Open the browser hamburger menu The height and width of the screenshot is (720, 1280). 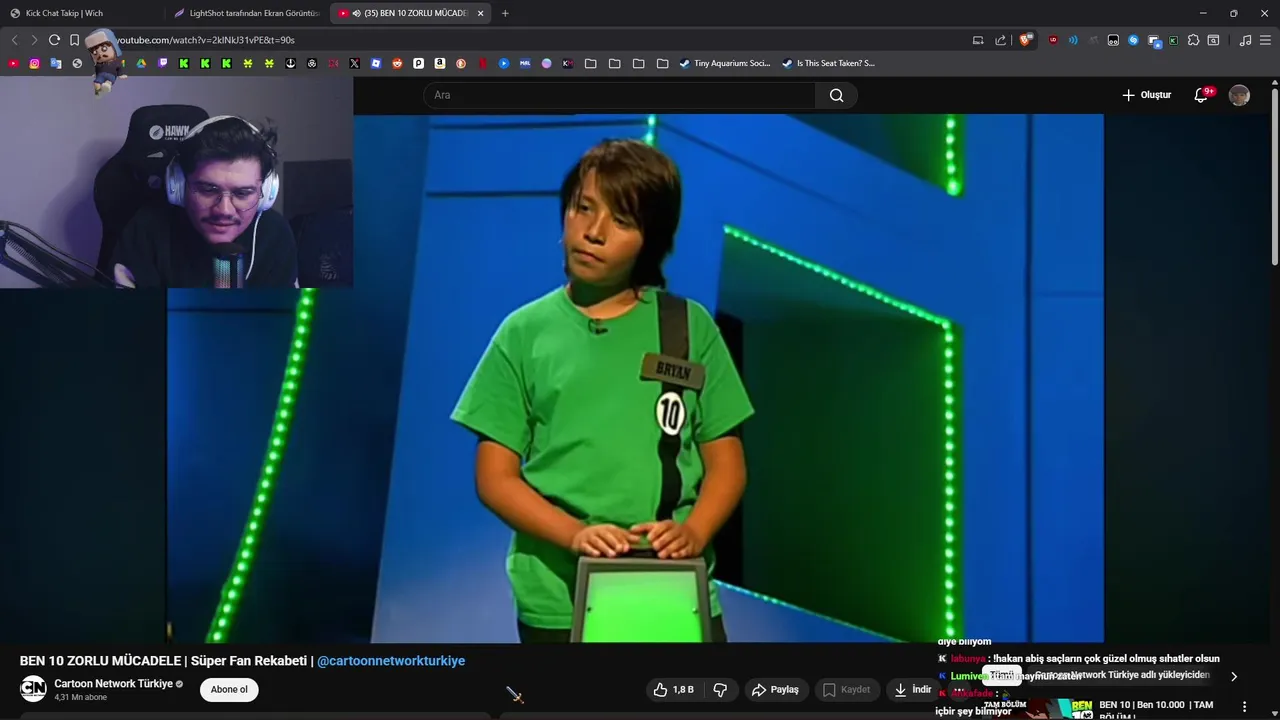1265,40
